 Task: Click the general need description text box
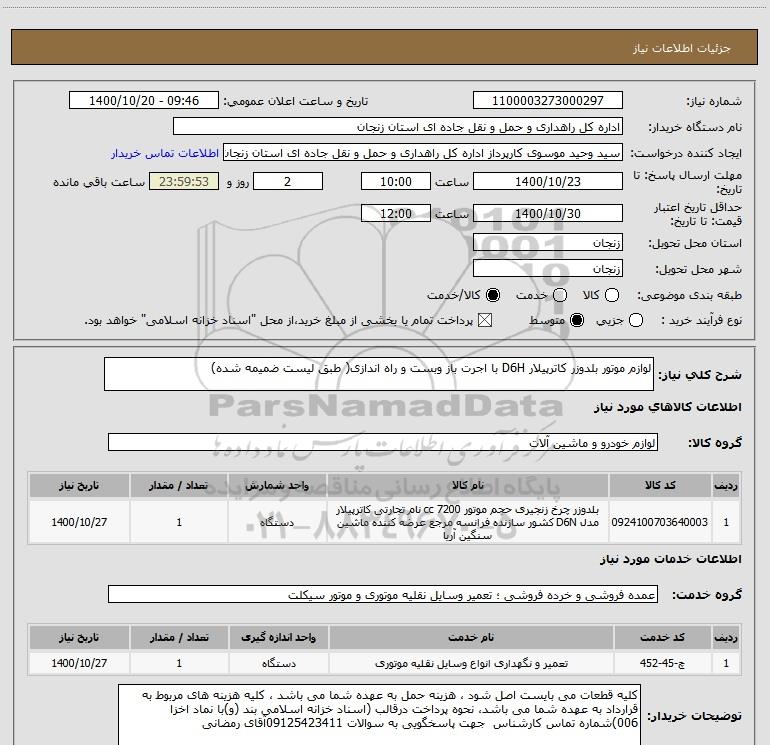(379, 374)
